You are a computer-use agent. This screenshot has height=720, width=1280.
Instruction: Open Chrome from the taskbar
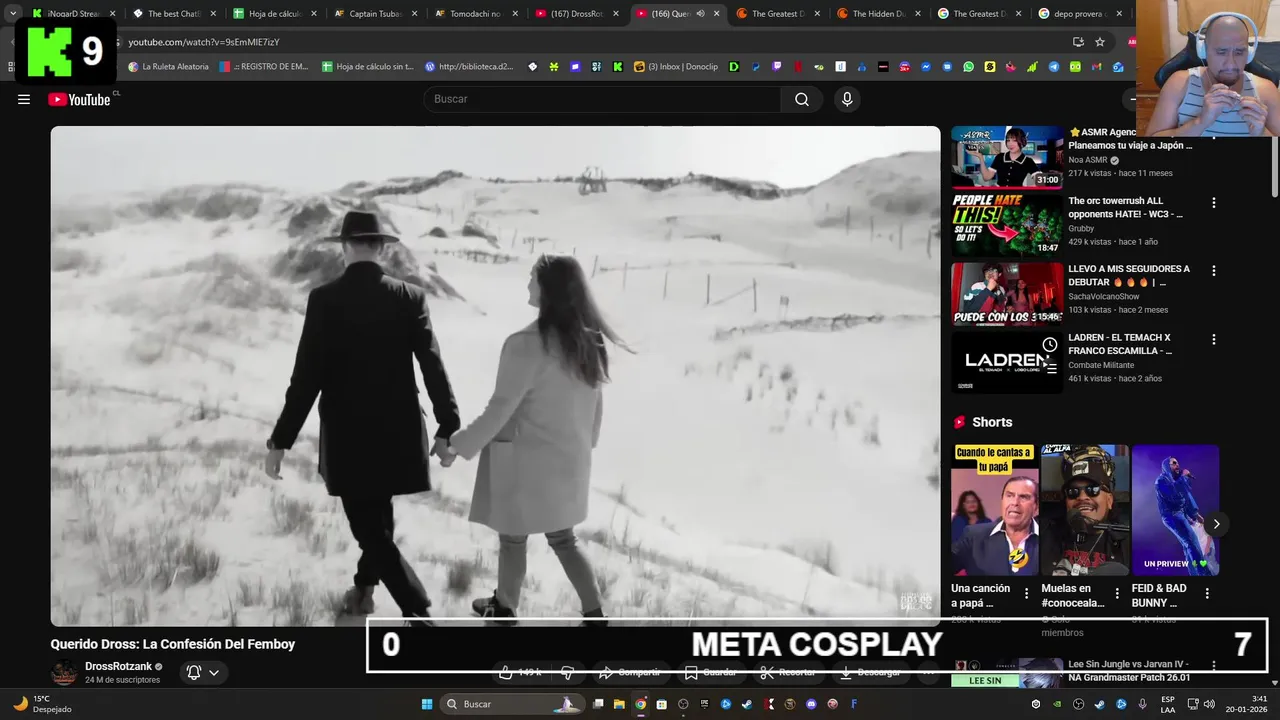coord(640,704)
